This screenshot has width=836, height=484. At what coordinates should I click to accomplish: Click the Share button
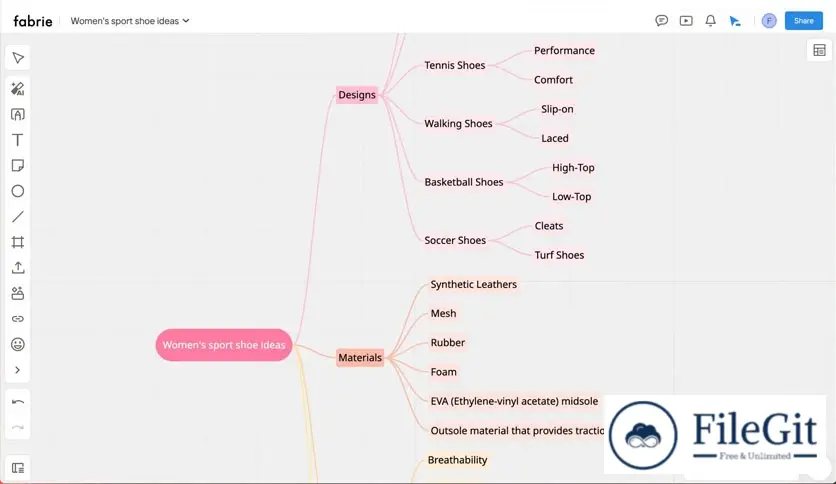[x=803, y=20]
